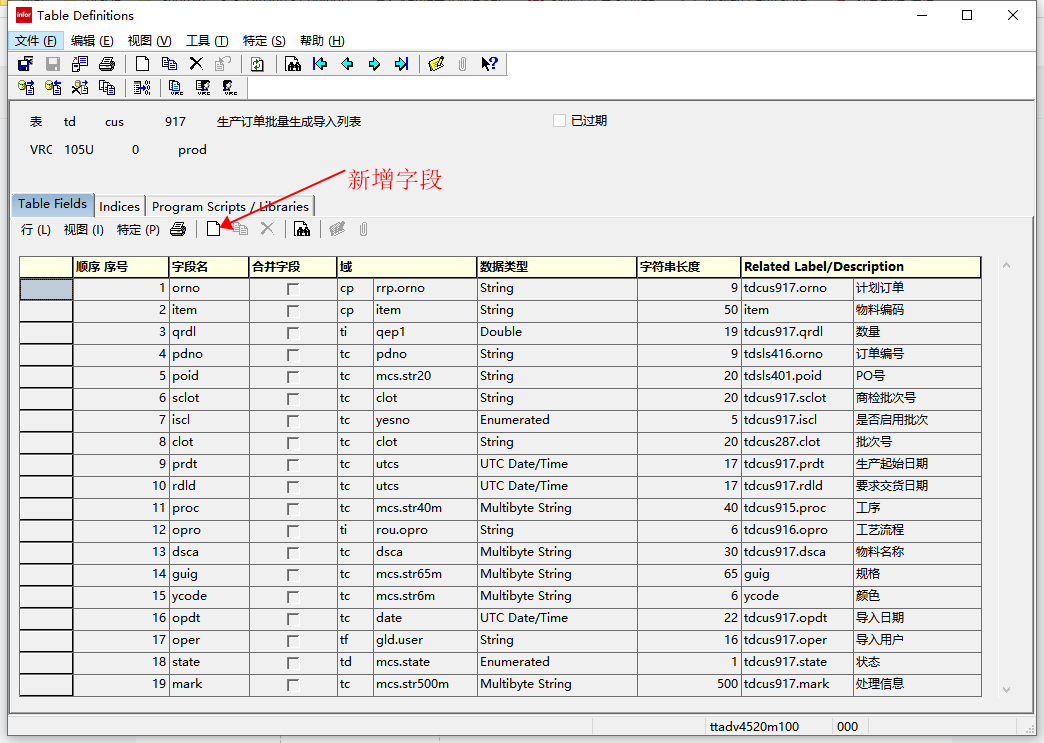Toggle the 已过期 checkbox
The width and height of the screenshot is (1044, 743).
(x=559, y=120)
